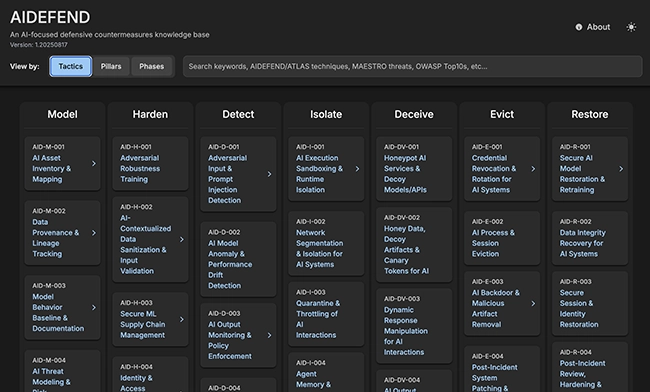650x392 pixels.
Task: Expand Secure ML Supply Chain Management chevron
Action: 182,319
